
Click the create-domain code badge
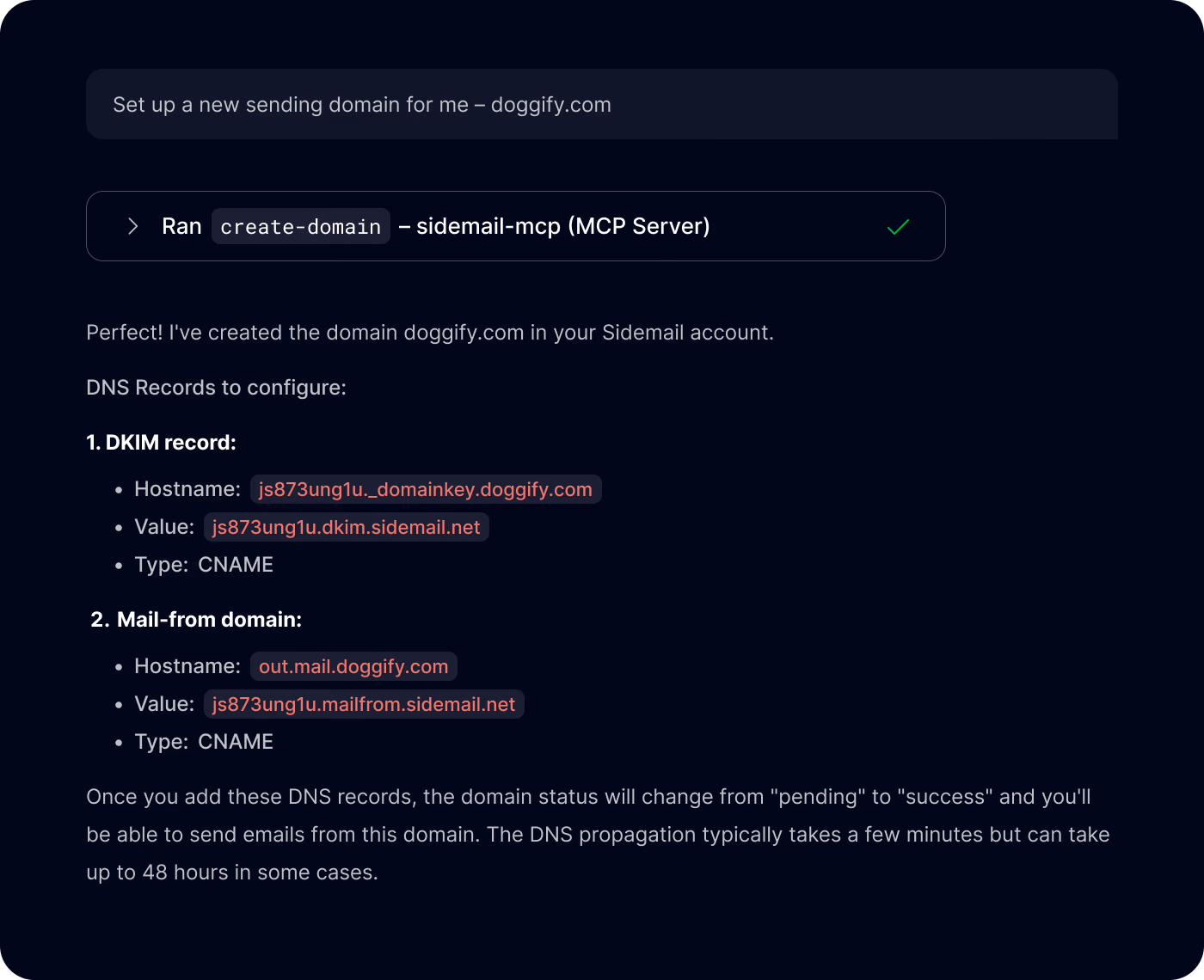click(x=300, y=226)
